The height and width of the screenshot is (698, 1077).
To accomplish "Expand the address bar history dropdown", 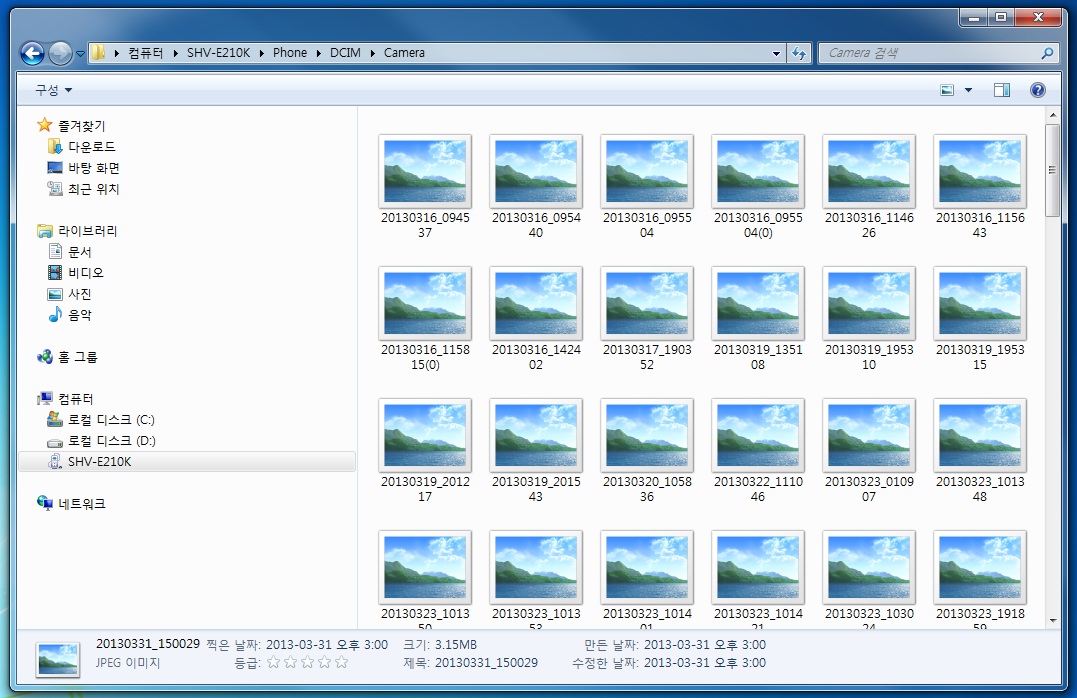I will tap(777, 53).
